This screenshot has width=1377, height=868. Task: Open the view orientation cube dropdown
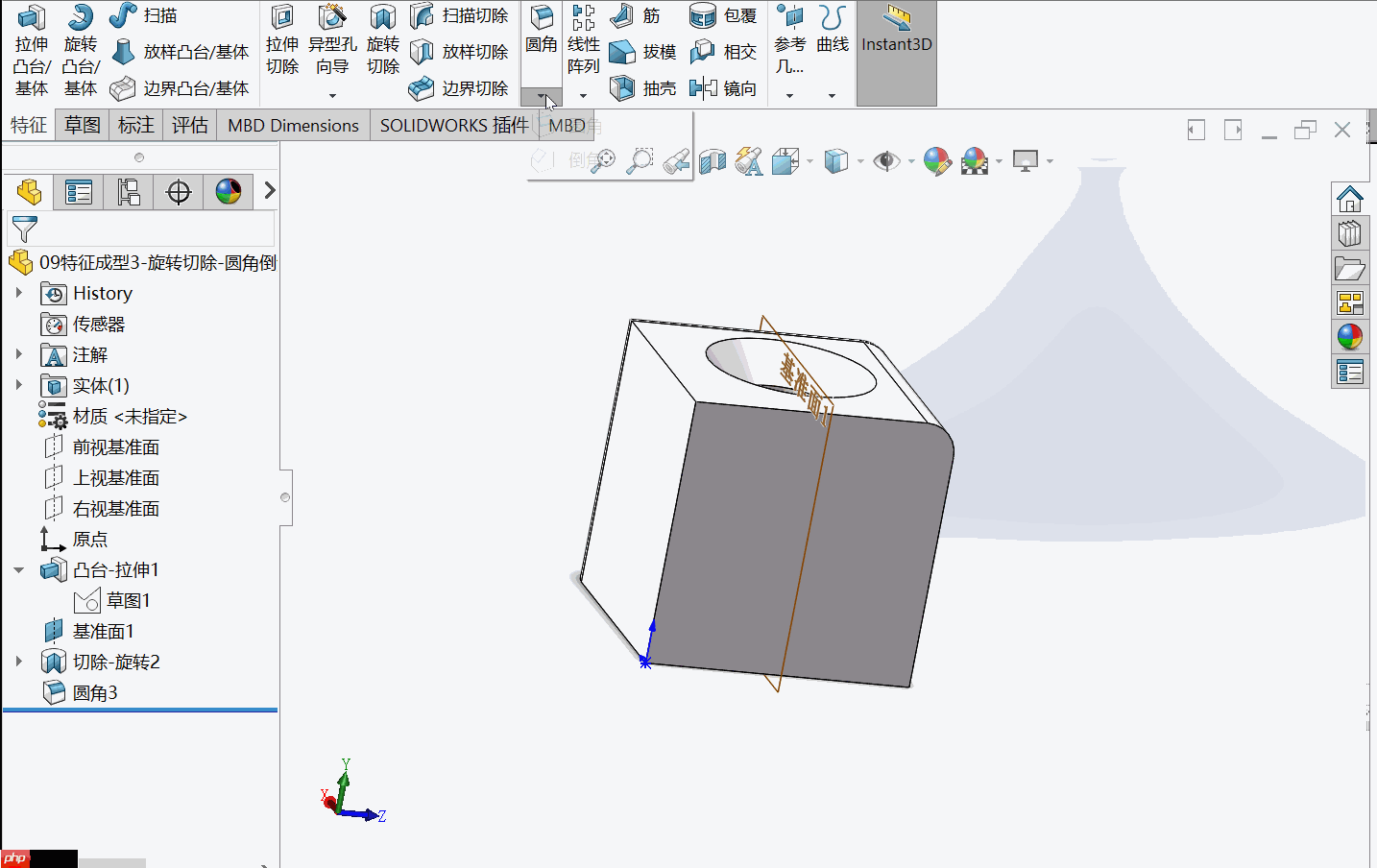pyautogui.click(x=859, y=160)
